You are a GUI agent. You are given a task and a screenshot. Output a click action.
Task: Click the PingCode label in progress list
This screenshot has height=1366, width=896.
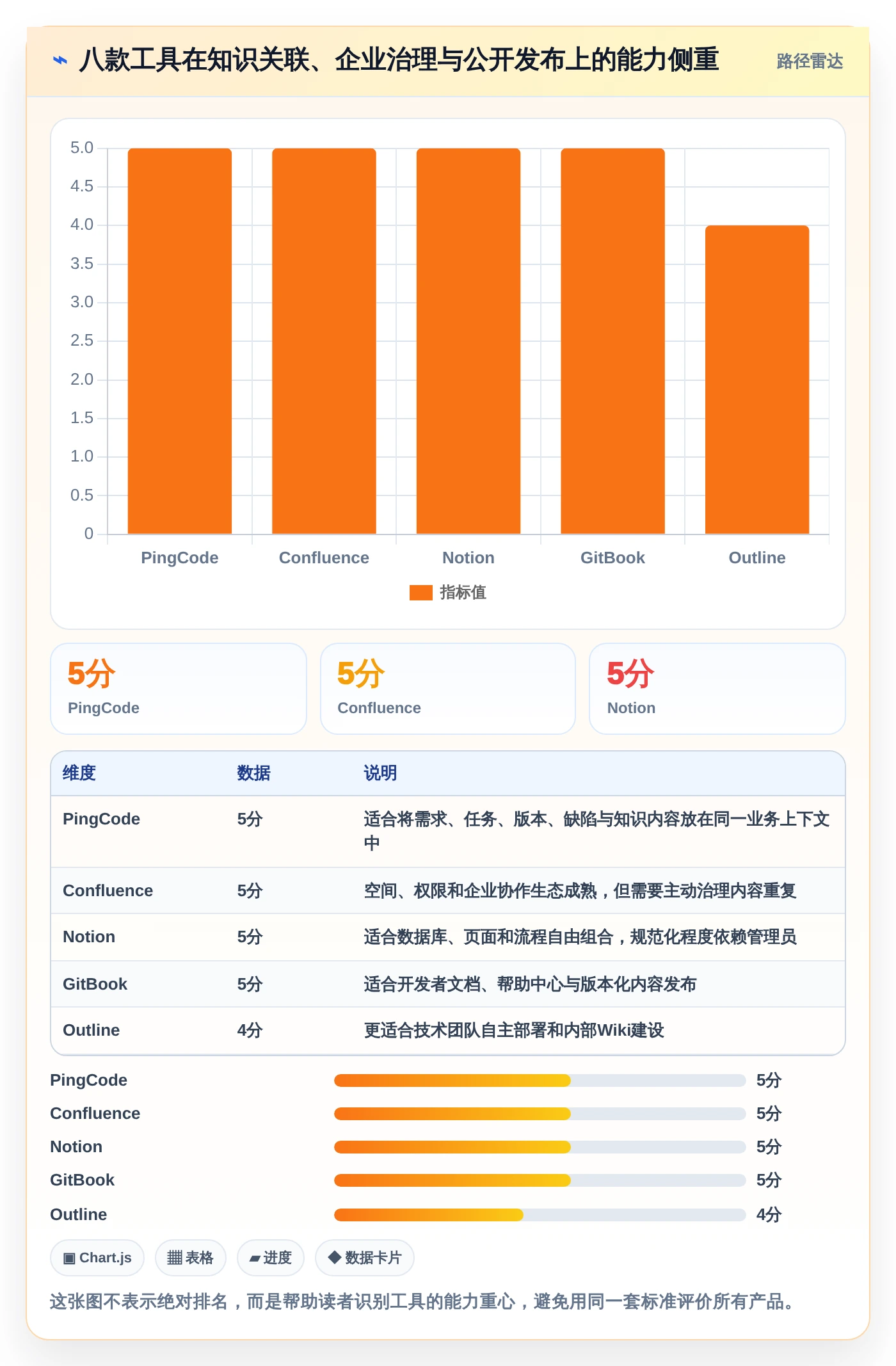88,1081
